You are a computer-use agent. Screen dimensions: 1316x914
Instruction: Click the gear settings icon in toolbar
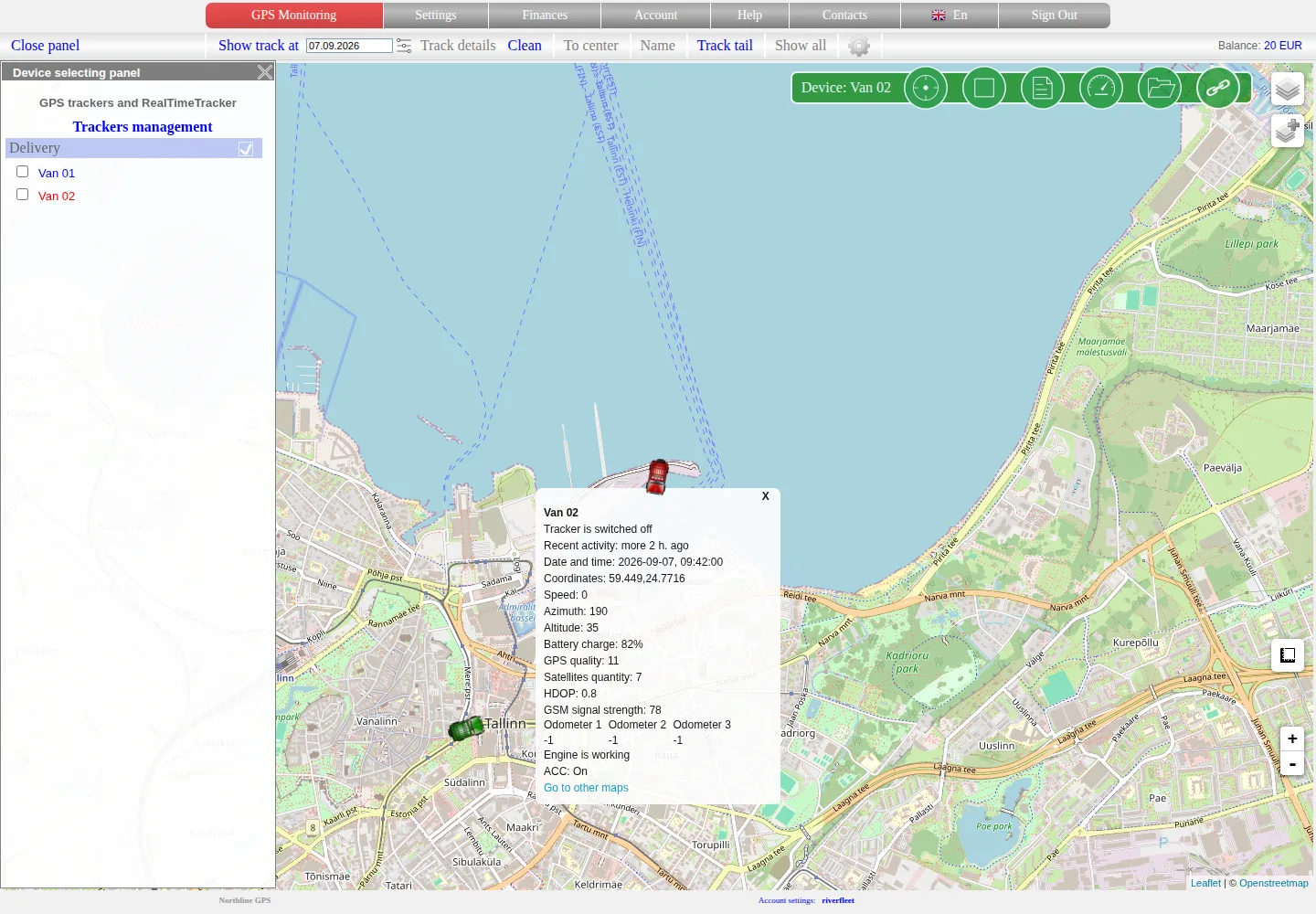859,46
